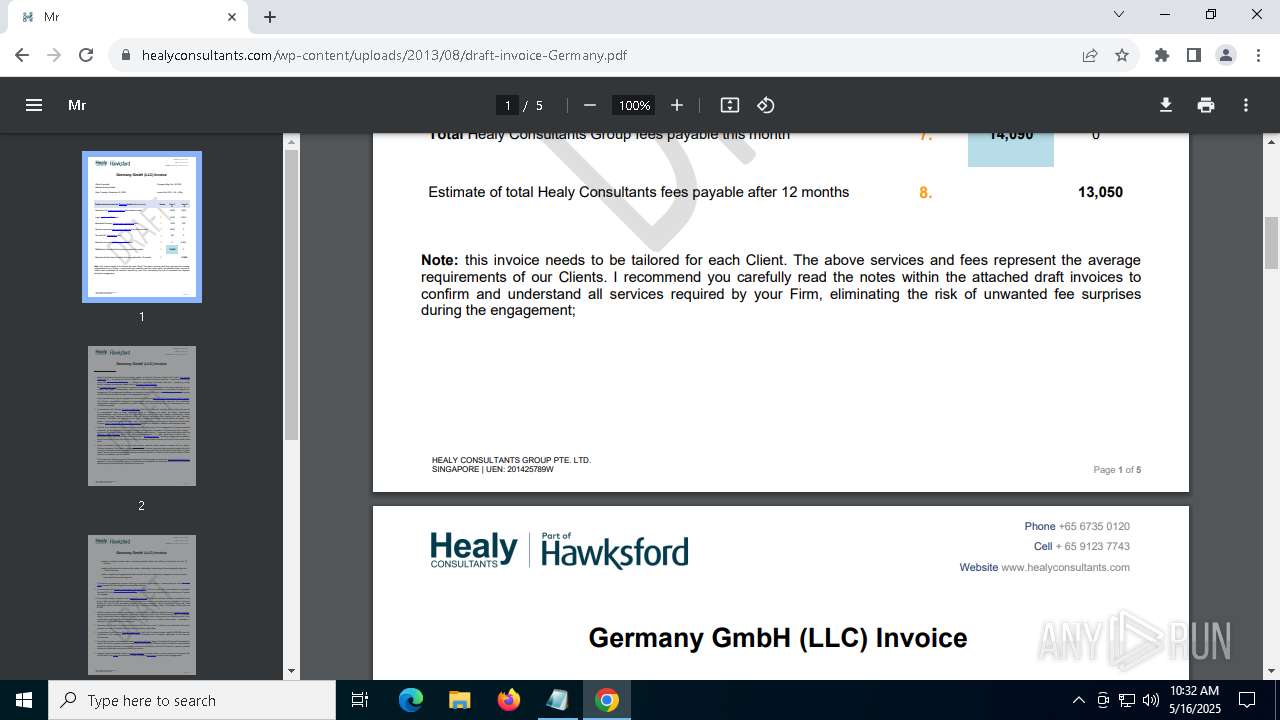Go back in browser history
Viewport: 1280px width, 720px height.
coord(22,55)
